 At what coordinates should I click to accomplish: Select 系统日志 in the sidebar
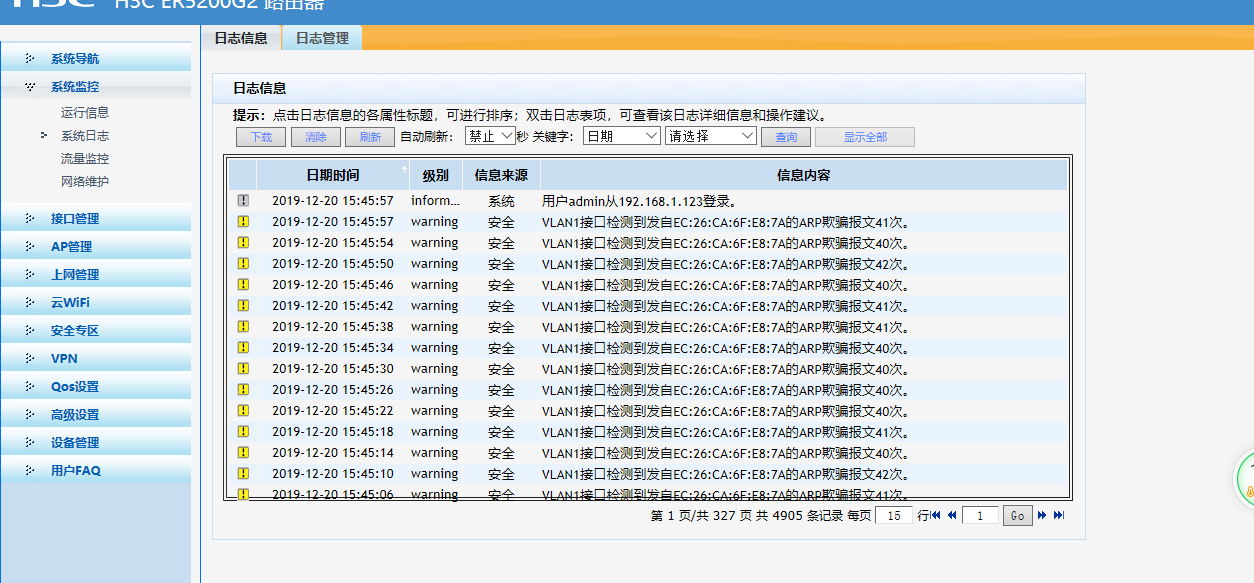[x=85, y=136]
